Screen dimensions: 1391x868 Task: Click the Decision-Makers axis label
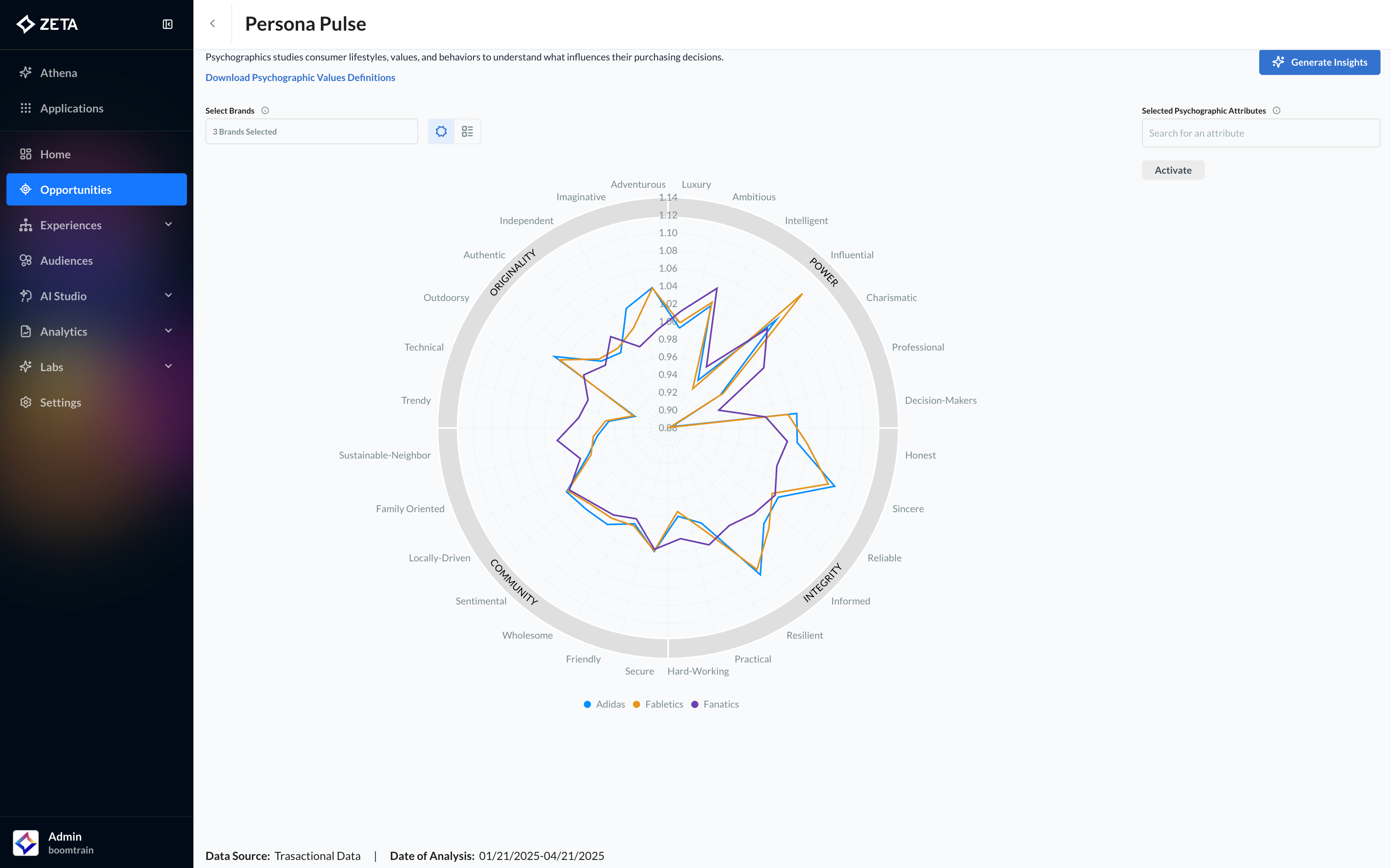(x=940, y=400)
